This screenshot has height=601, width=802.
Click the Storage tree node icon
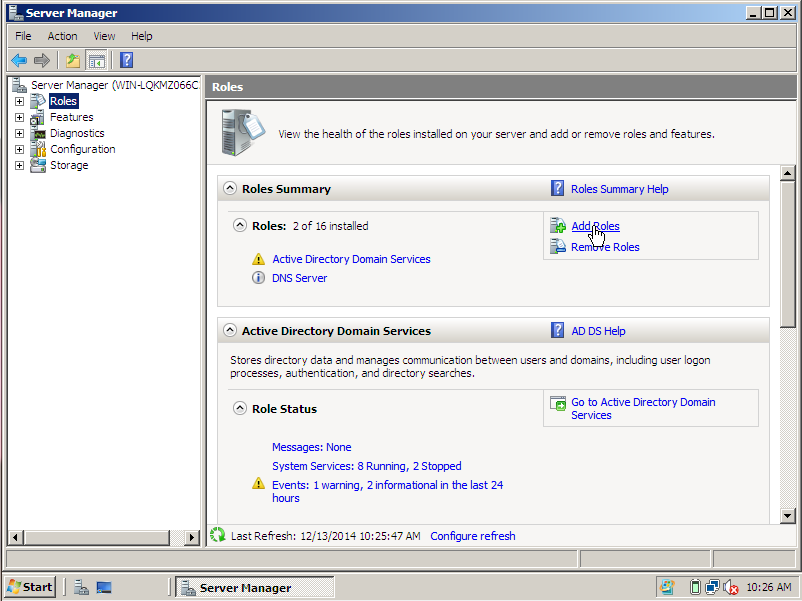[x=38, y=165]
